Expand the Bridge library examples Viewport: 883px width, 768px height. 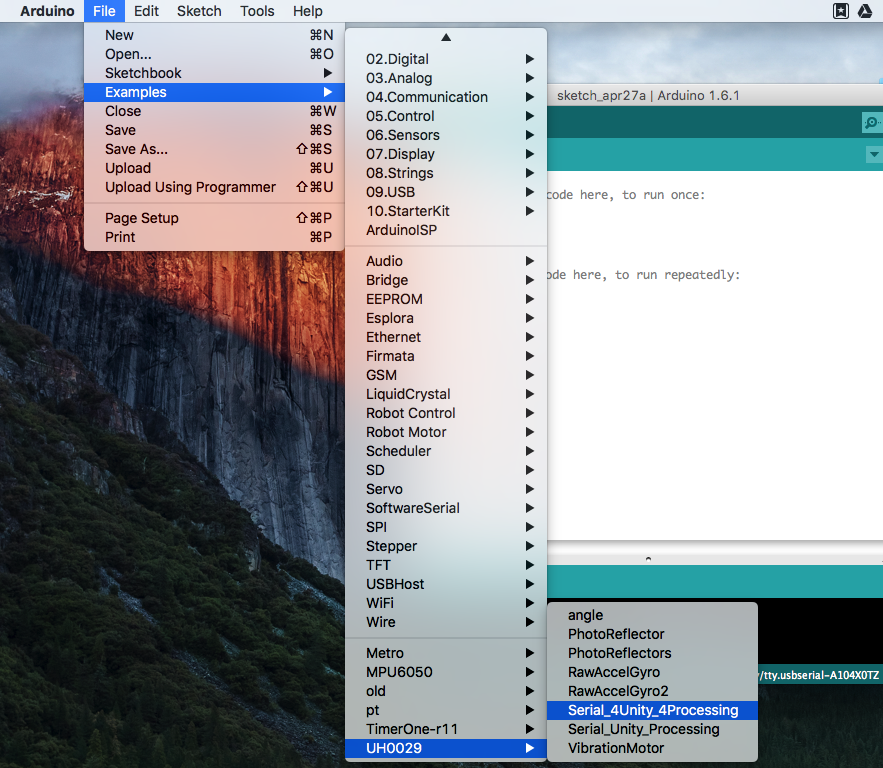point(446,280)
